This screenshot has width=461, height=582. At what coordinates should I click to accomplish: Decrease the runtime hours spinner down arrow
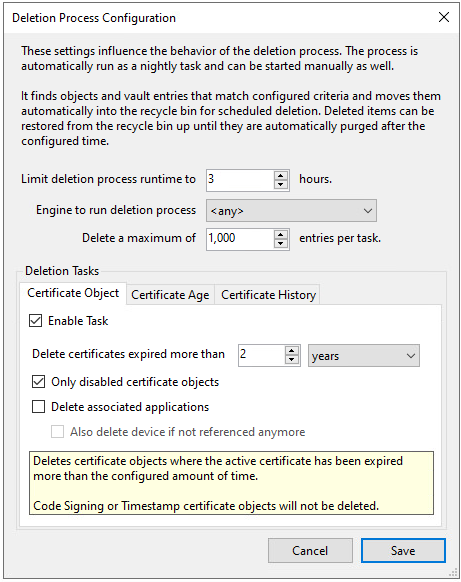point(281,185)
